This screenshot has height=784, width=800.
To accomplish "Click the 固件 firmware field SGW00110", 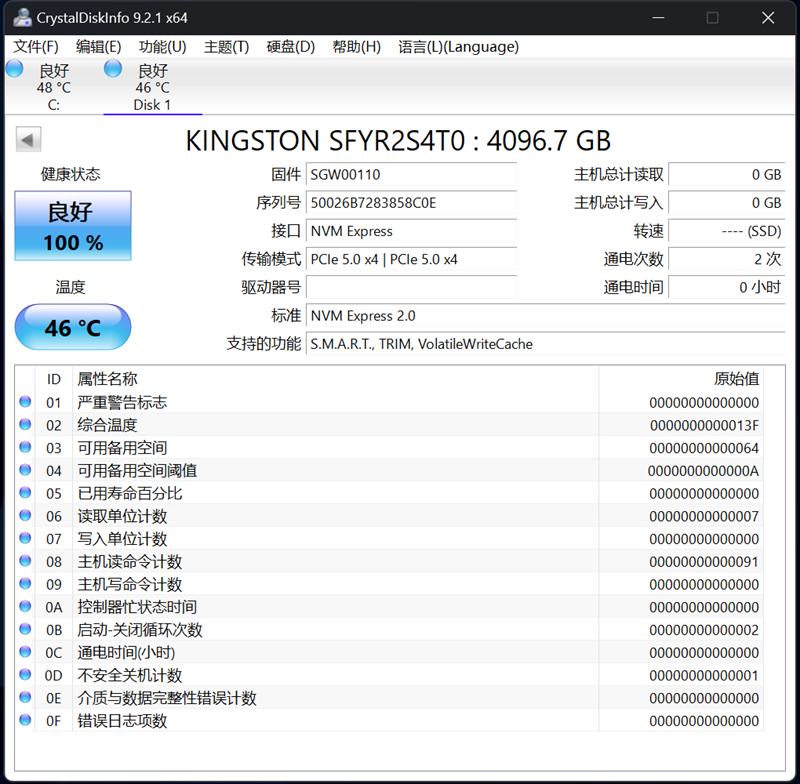I will [x=411, y=175].
